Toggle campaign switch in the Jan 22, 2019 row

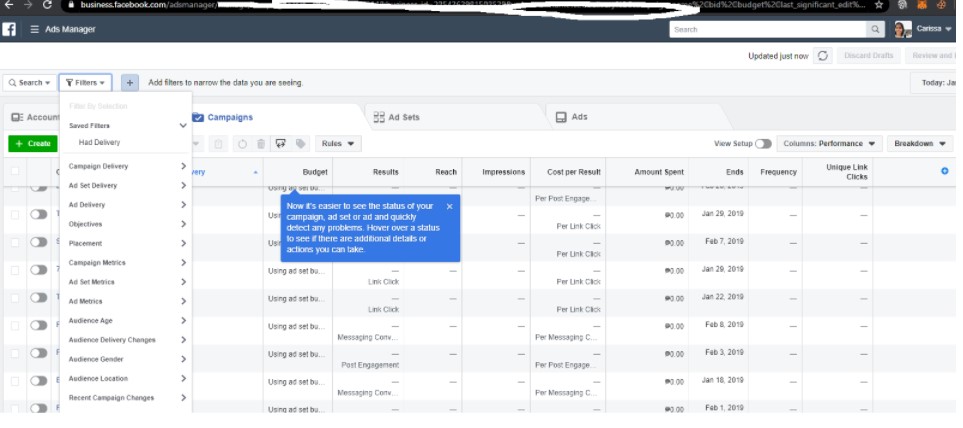point(39,297)
